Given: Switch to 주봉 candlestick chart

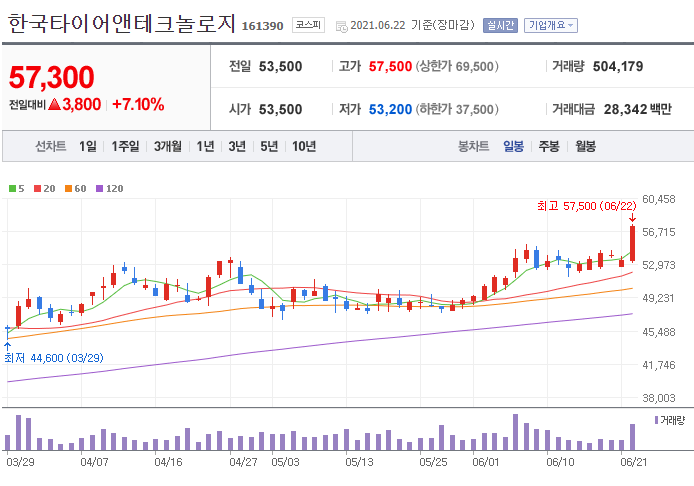Looking at the screenshot, I should point(549,146).
